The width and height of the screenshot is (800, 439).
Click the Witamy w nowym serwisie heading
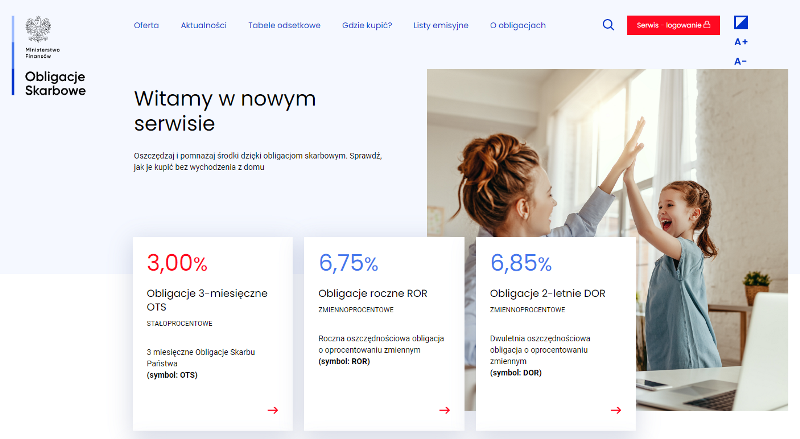pos(225,111)
